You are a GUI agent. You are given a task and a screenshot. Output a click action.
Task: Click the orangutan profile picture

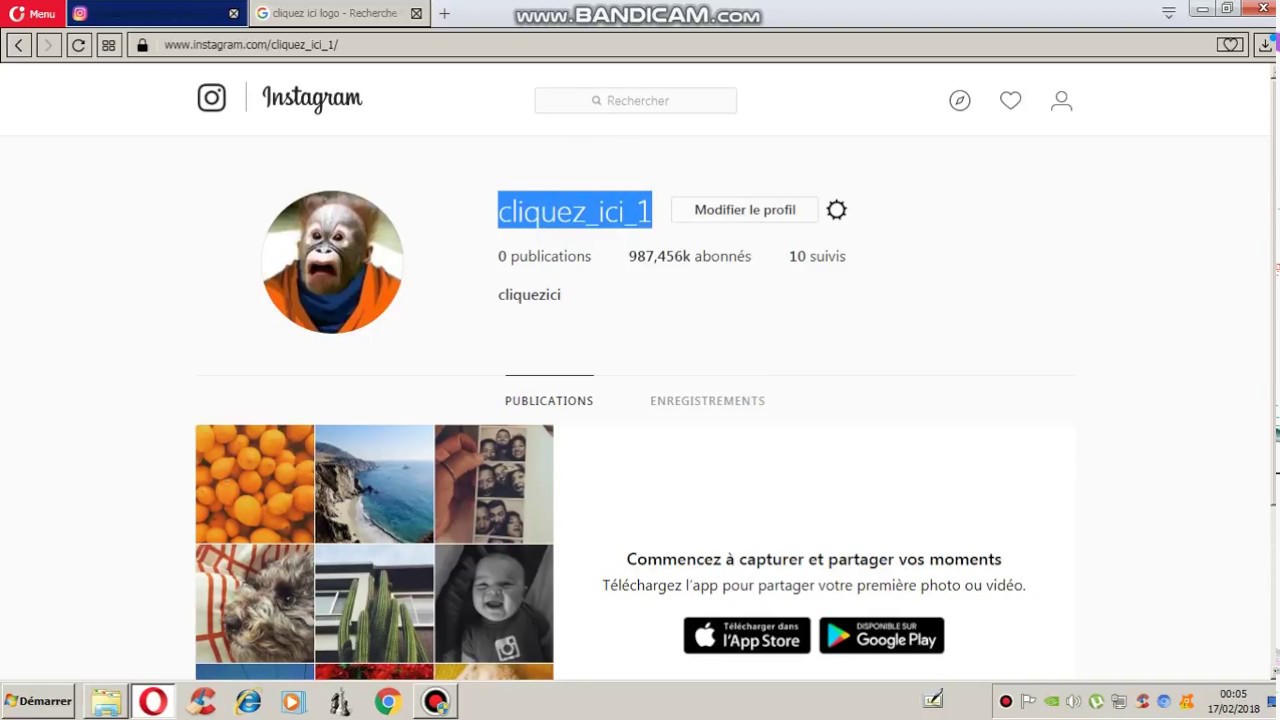332,262
